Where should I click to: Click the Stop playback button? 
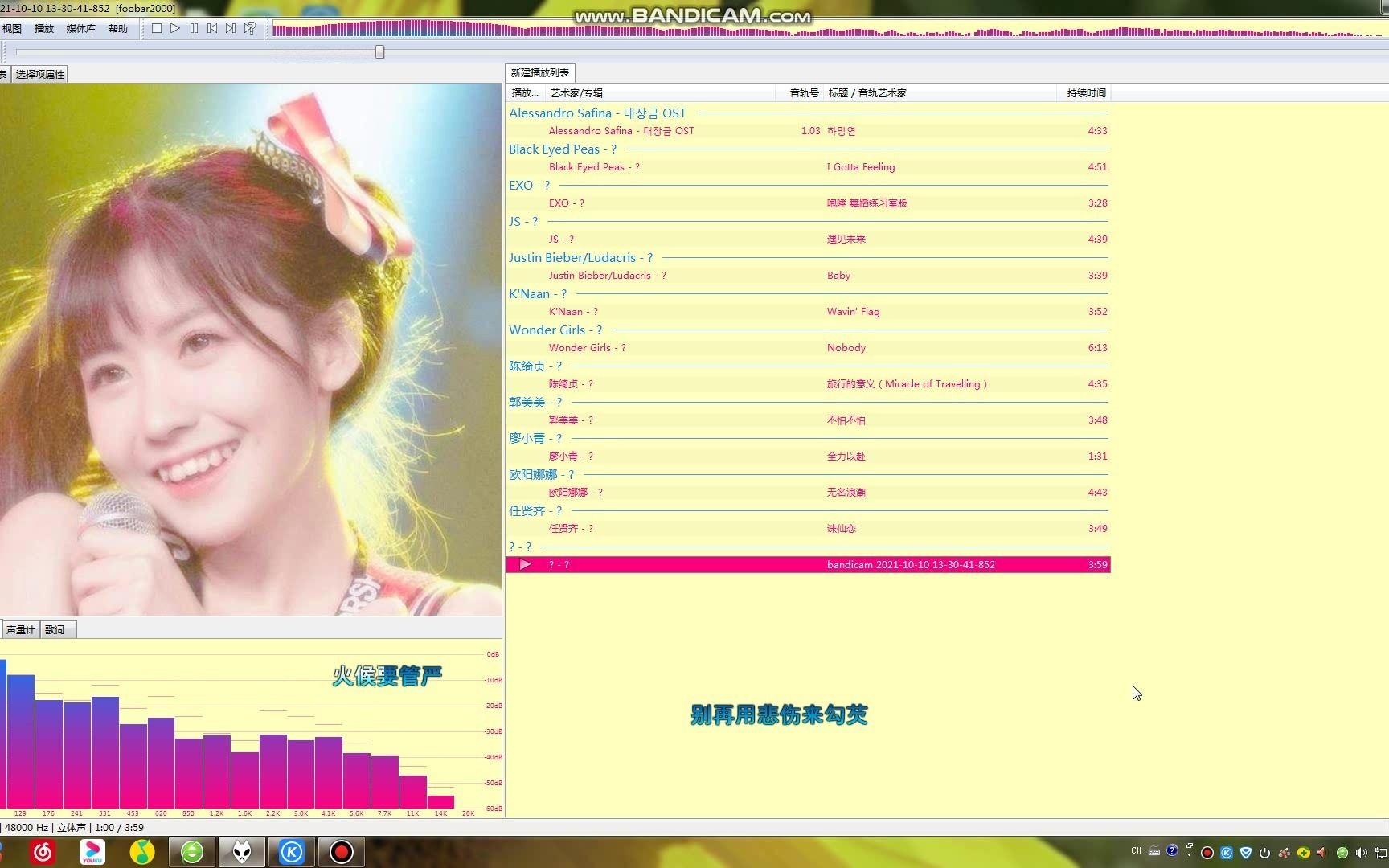click(157, 28)
